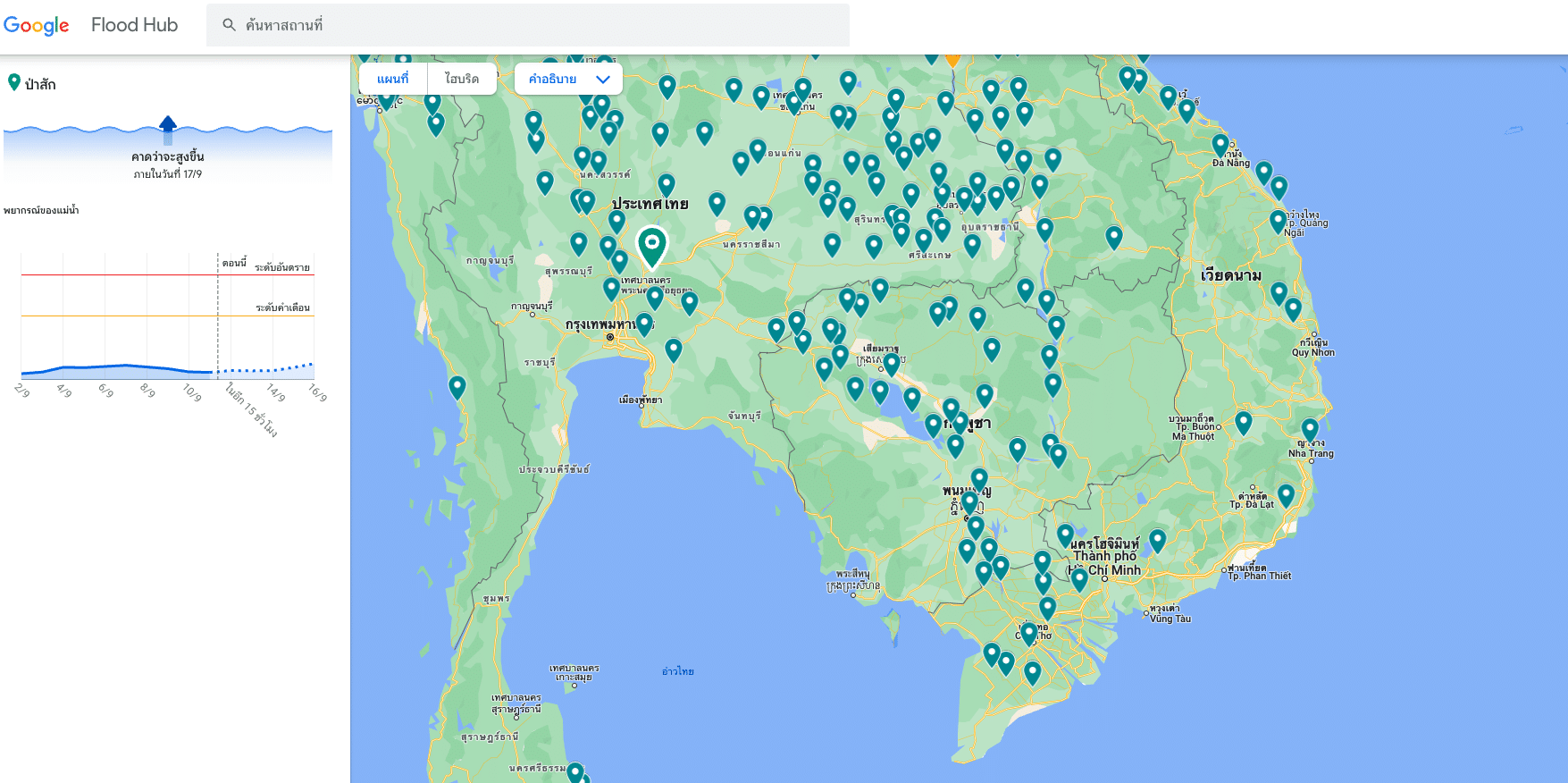Switch to the ไฮบริด hybrid view
Image resolution: width=1568 pixels, height=783 pixels.
pos(462,79)
